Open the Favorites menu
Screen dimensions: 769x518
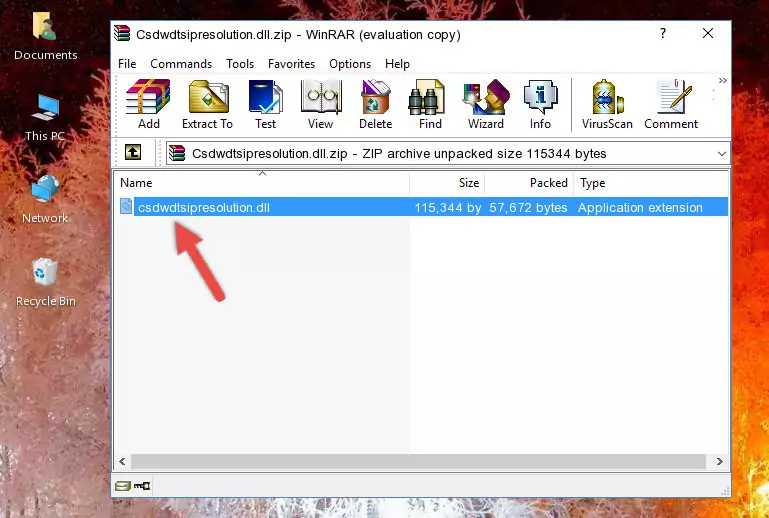tap(291, 64)
